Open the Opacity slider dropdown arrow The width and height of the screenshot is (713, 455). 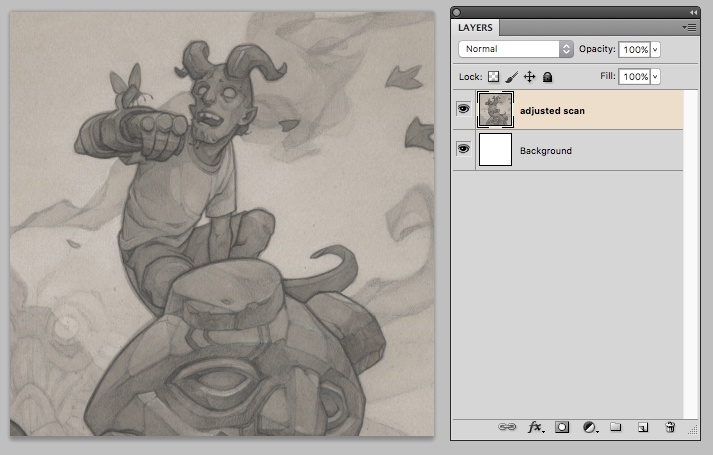point(655,50)
